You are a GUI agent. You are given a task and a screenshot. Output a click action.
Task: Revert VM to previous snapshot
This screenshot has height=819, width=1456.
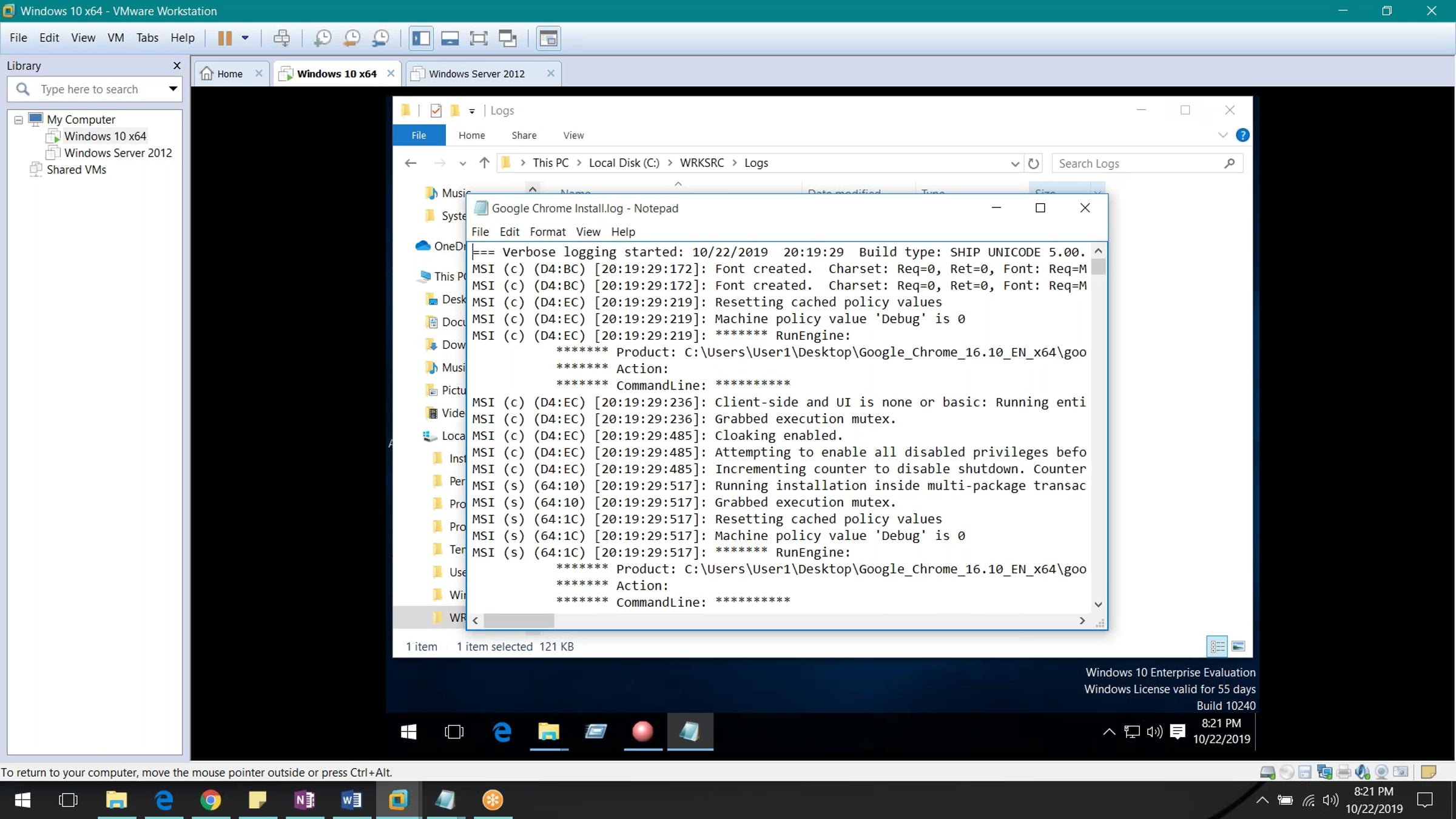pos(352,38)
